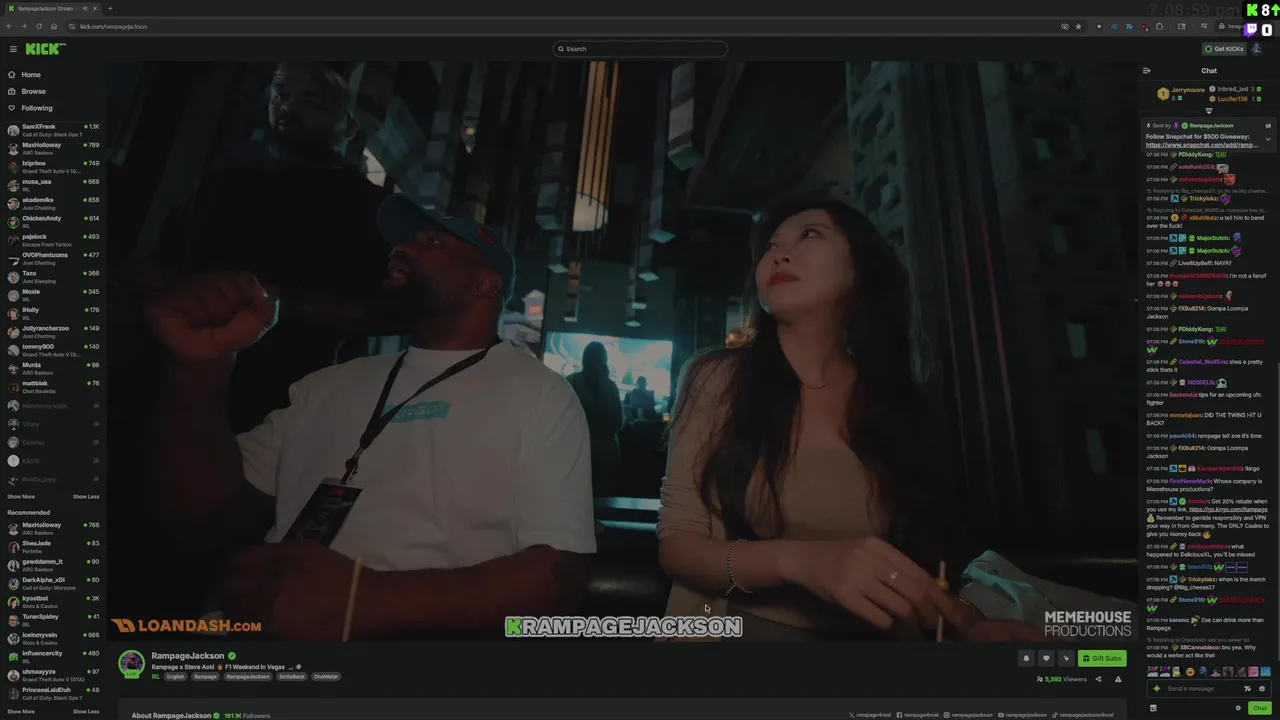1280x720 pixels.
Task: Open the user profile avatar menu
Action: (x=1257, y=49)
